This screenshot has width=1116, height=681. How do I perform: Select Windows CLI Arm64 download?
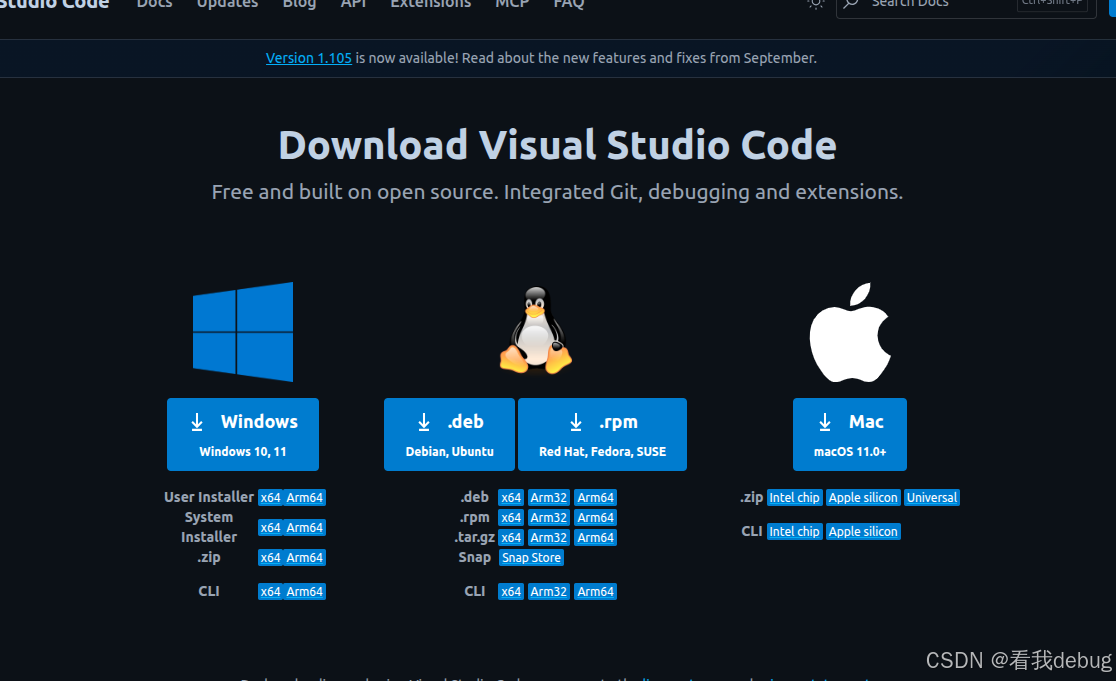[305, 591]
